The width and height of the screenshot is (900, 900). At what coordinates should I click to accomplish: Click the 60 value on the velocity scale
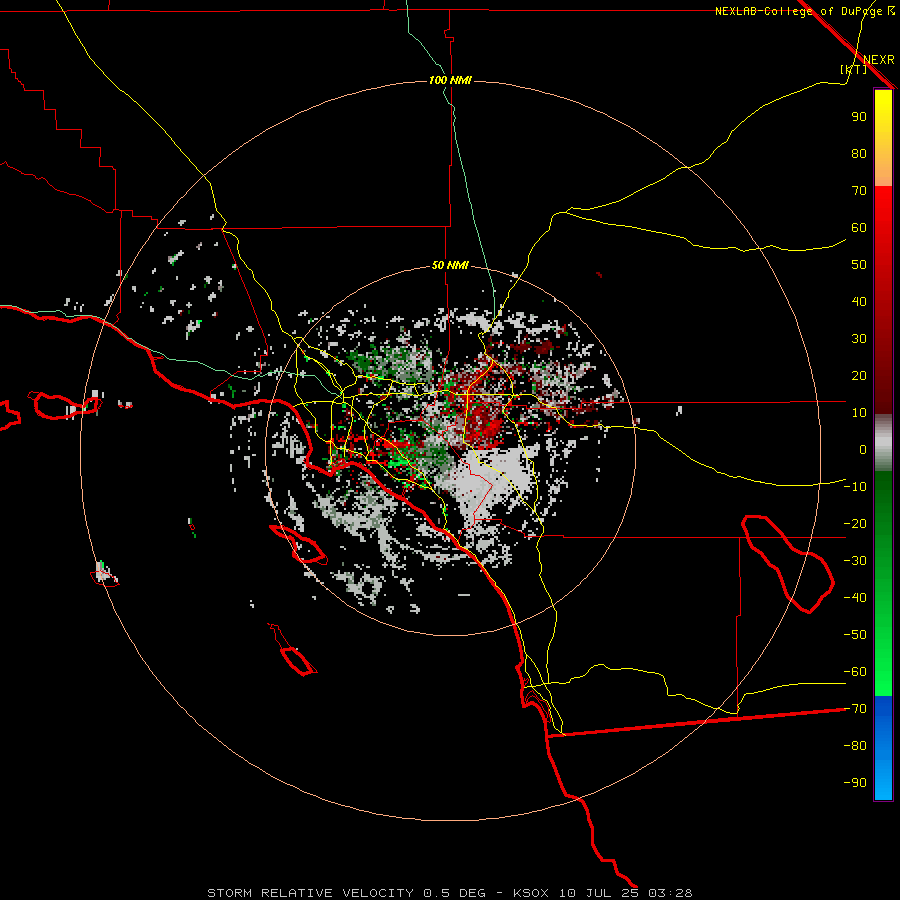click(859, 227)
